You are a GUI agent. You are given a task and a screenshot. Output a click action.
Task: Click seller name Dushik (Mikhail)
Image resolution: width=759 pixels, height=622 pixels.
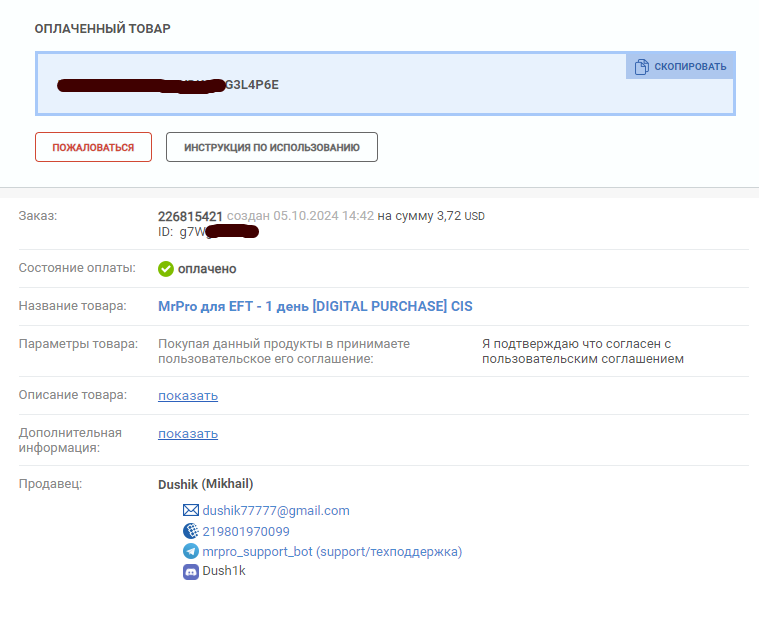coord(206,484)
